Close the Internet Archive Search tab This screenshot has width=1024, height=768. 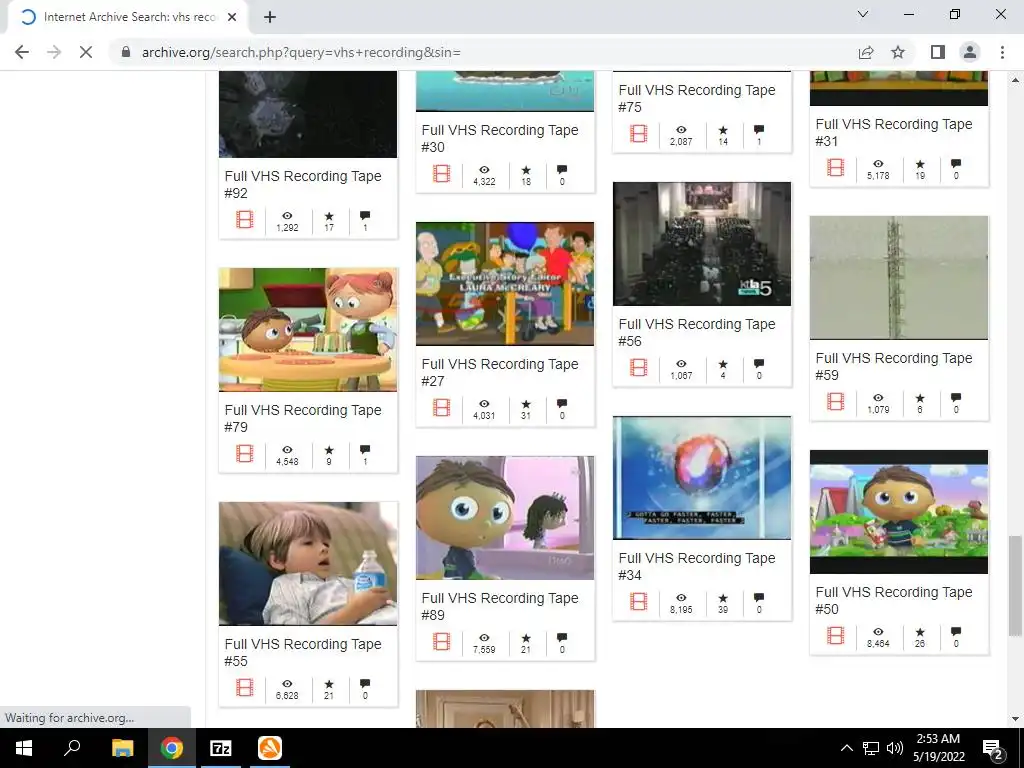(x=232, y=17)
